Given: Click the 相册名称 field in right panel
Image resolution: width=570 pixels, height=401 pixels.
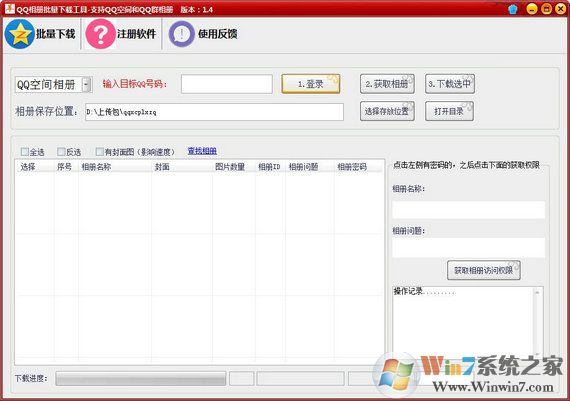Looking at the screenshot, I should click(x=469, y=210).
